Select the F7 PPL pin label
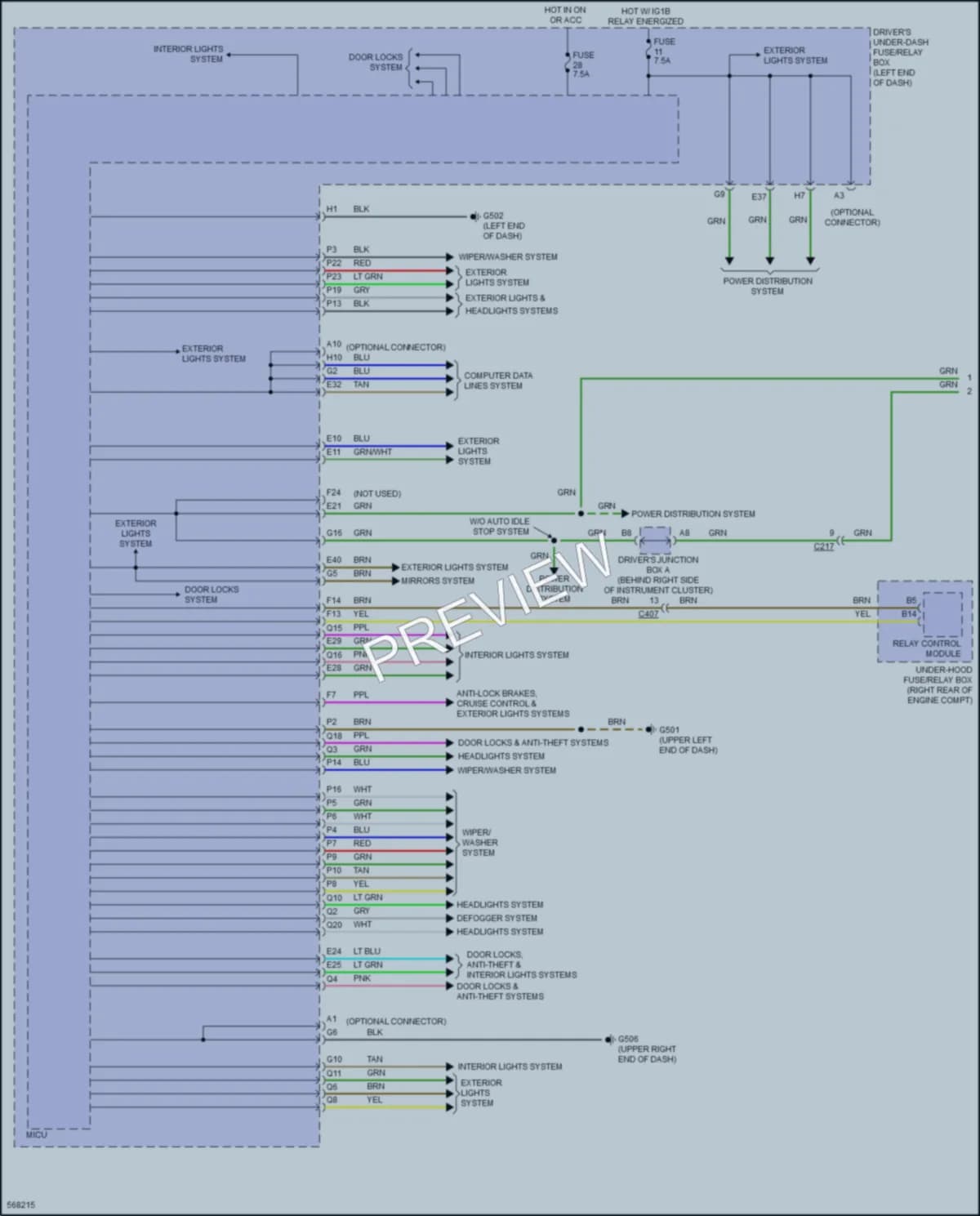 click(x=348, y=695)
